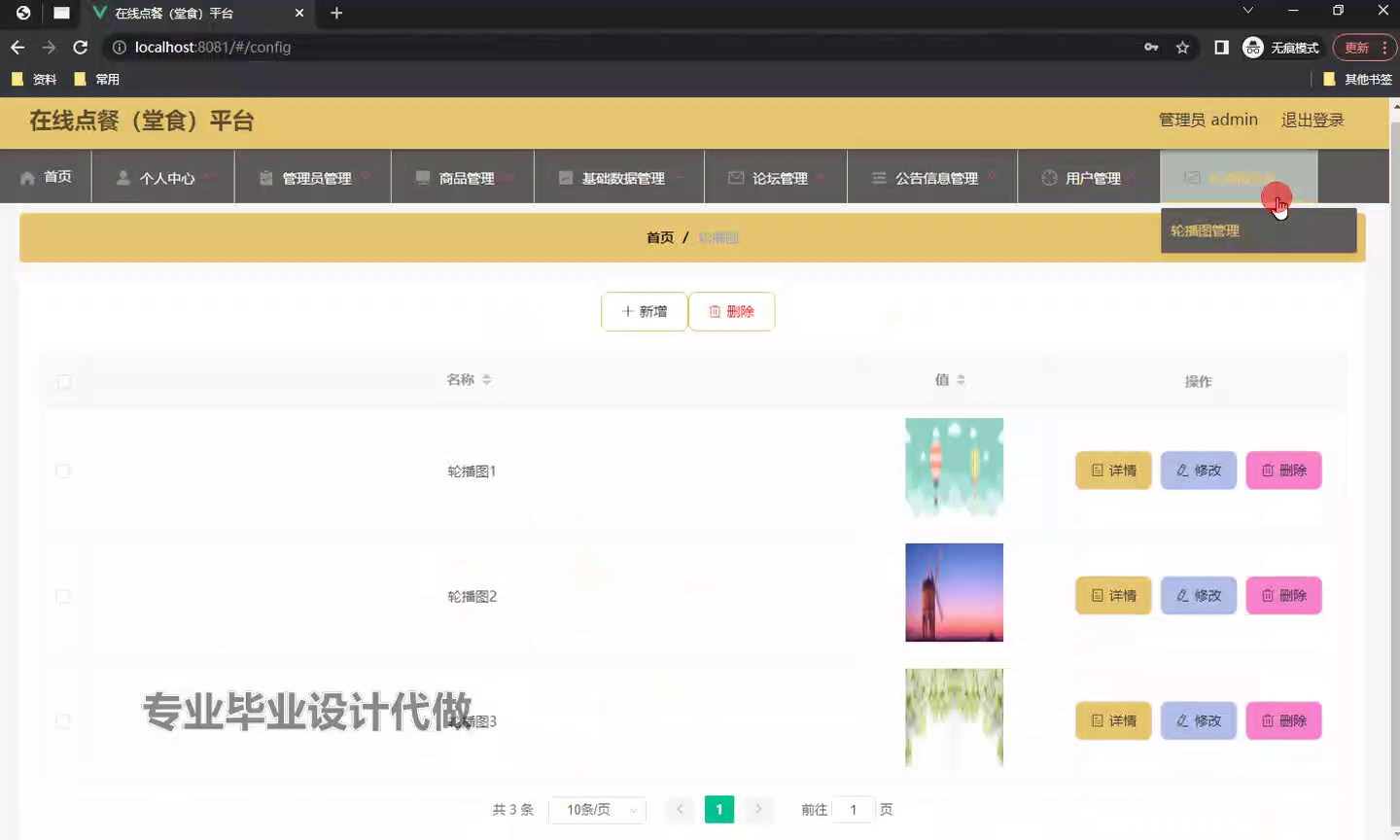
Task: Open the password key icon in address bar
Action: click(1151, 47)
